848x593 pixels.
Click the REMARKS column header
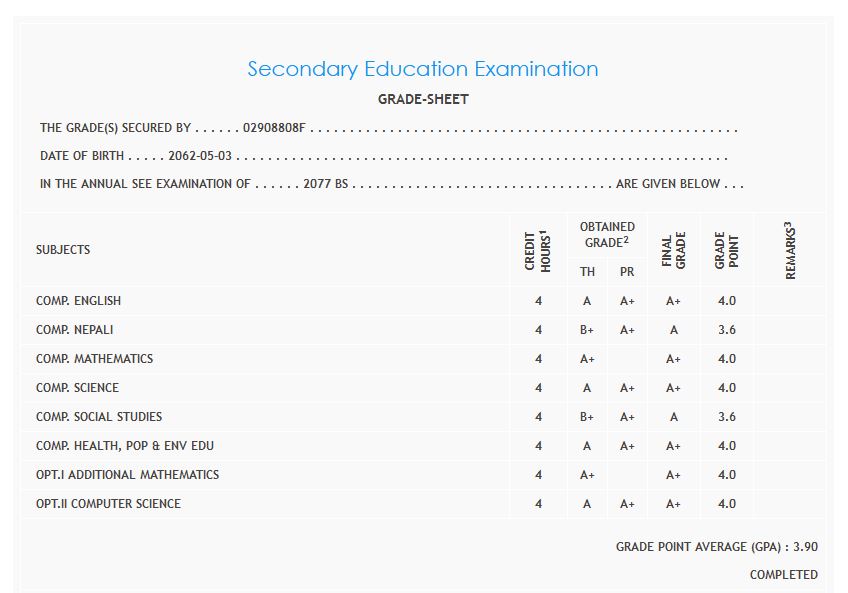click(x=790, y=250)
